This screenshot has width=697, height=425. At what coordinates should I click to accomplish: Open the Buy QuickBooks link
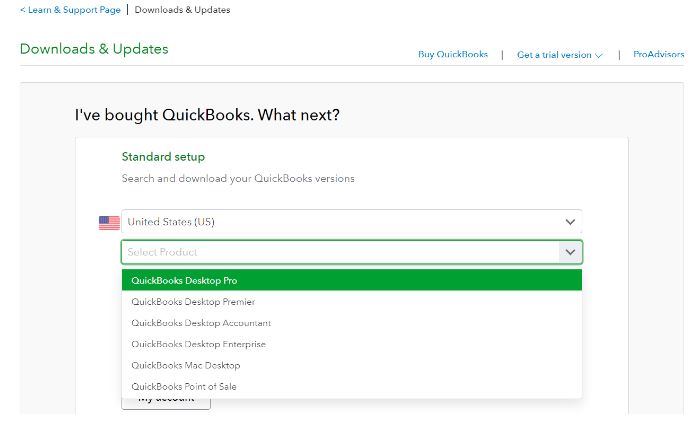pos(453,54)
